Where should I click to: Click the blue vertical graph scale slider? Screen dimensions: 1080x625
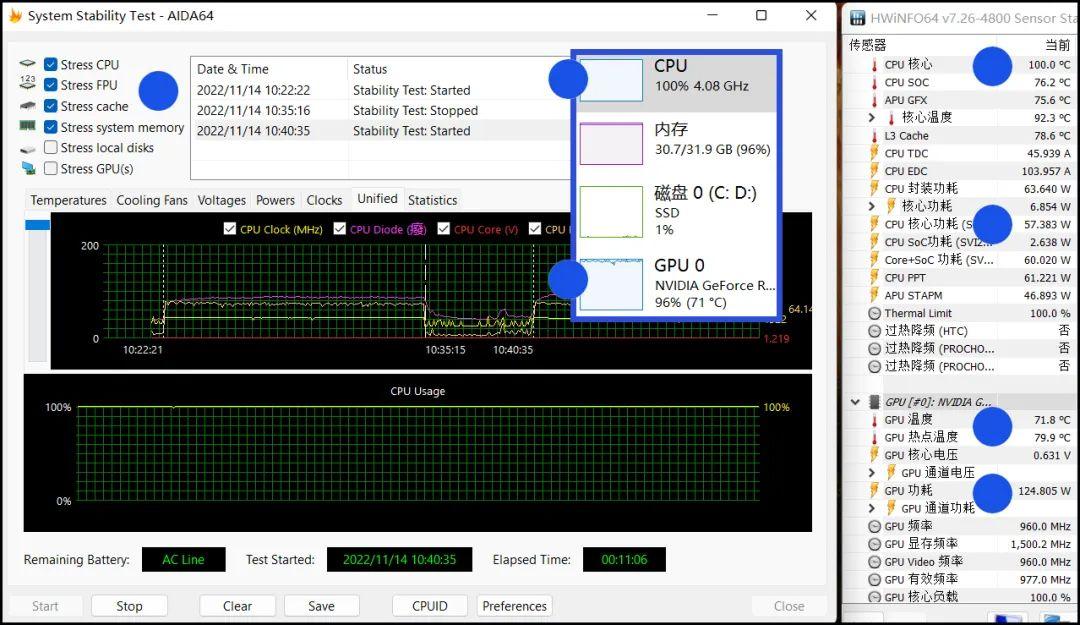pyautogui.click(x=37, y=225)
